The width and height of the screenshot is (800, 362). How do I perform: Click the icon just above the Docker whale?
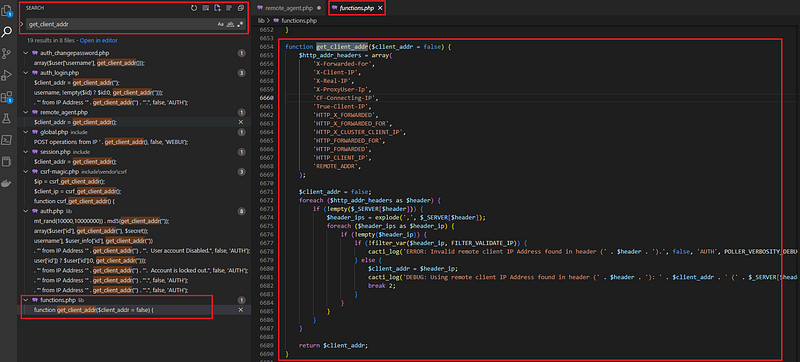click(x=7, y=162)
